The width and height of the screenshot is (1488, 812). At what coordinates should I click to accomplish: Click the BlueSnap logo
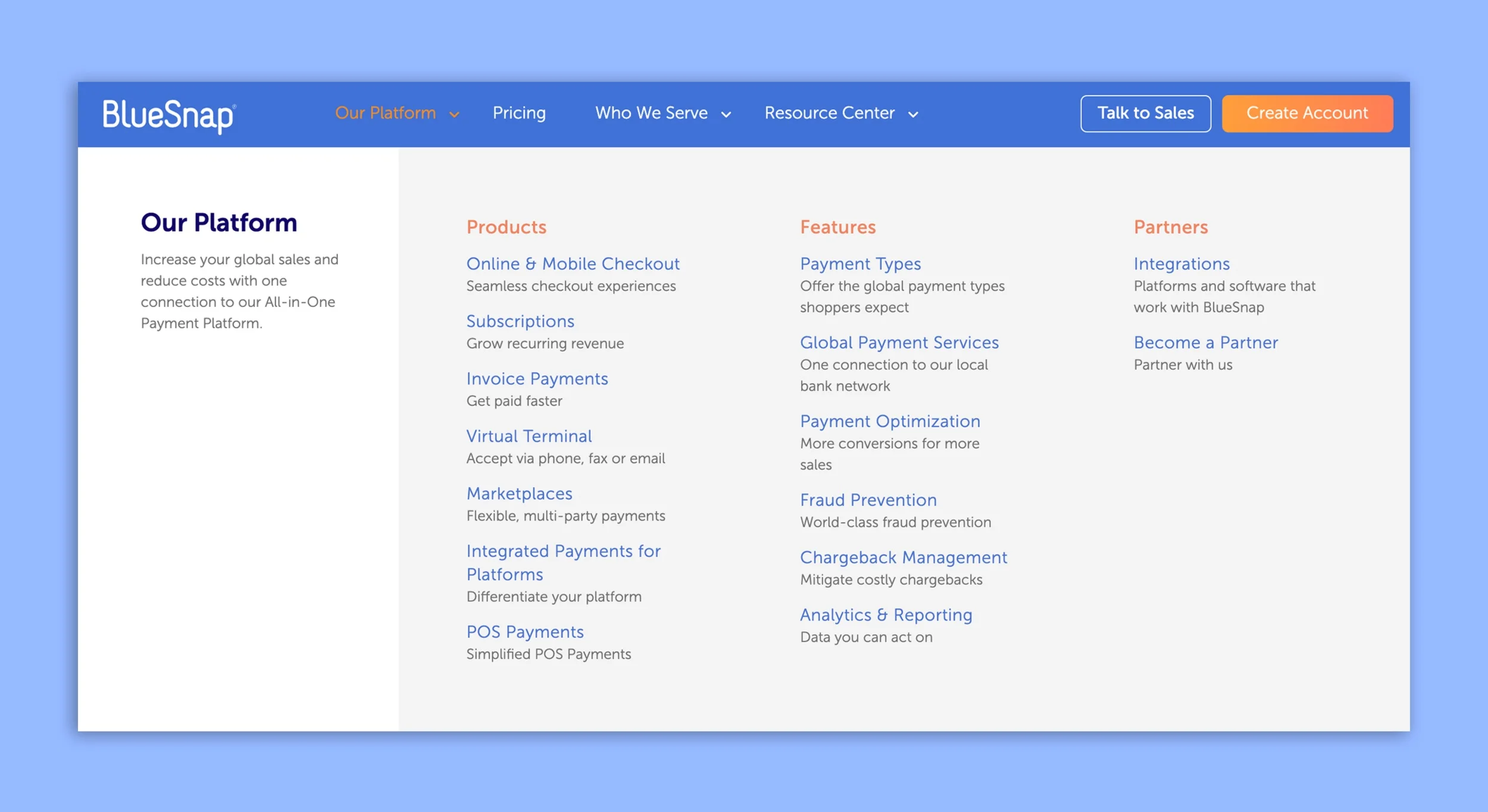(x=170, y=115)
